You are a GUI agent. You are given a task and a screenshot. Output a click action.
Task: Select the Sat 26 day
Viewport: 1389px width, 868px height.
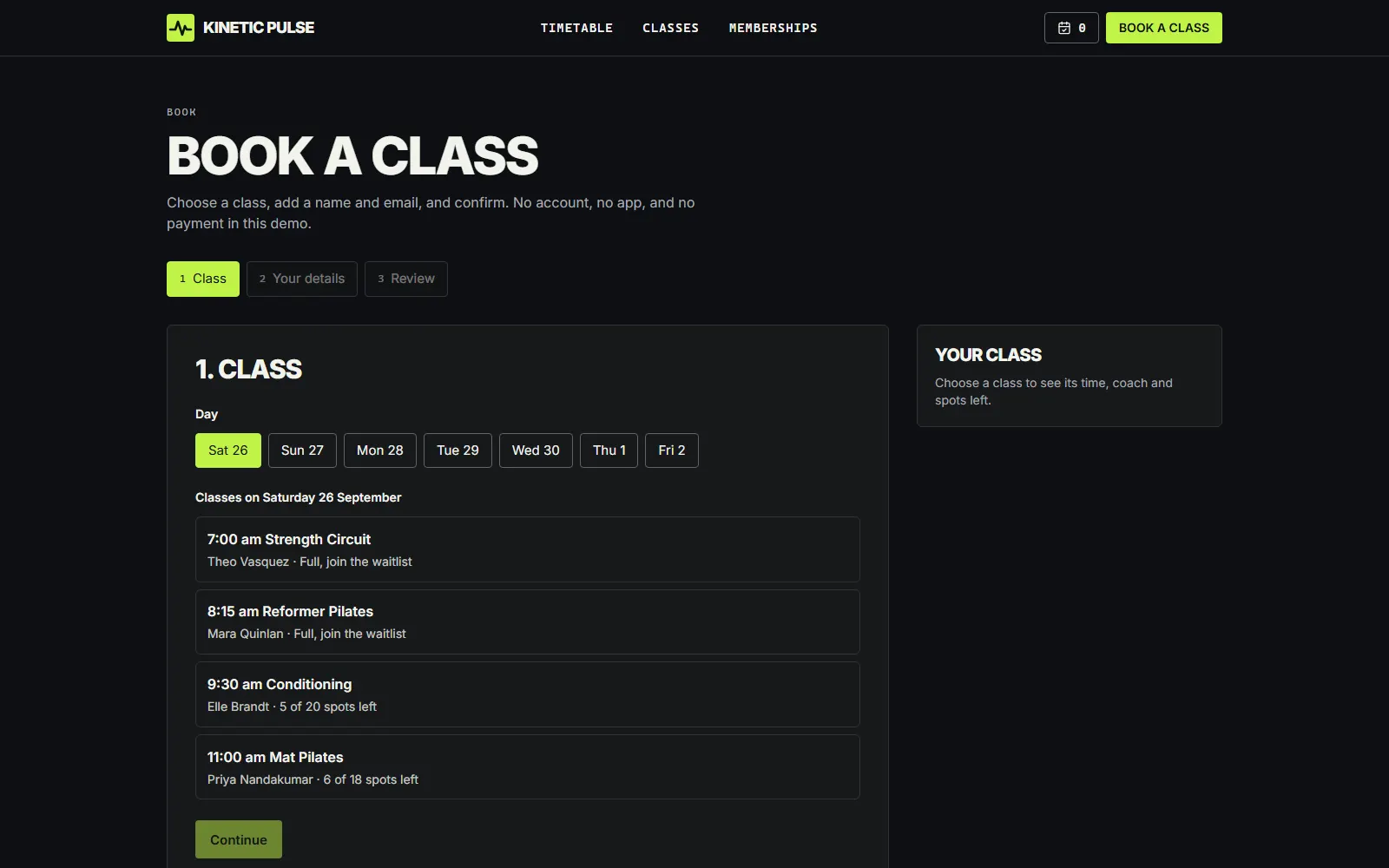click(228, 450)
